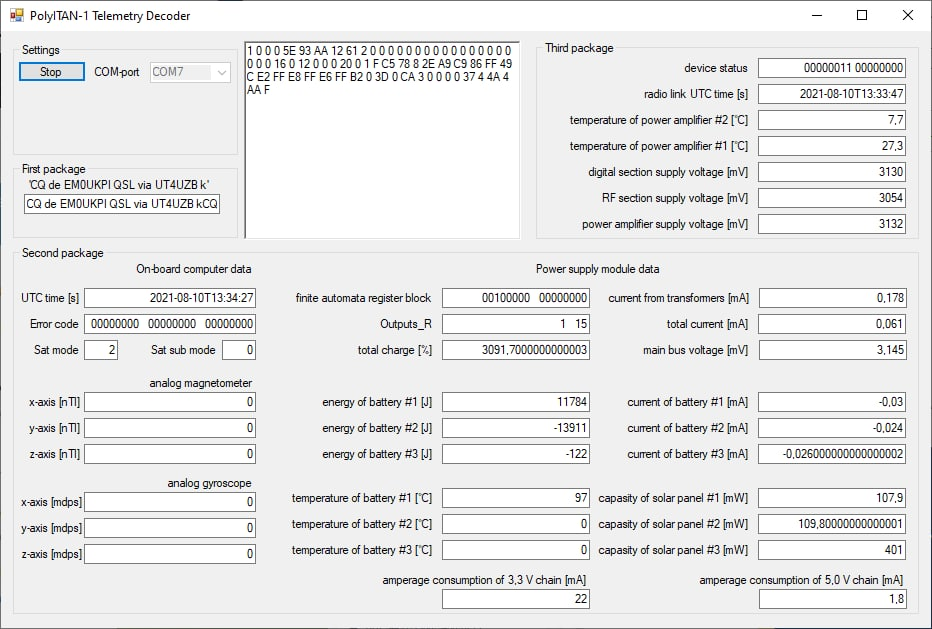Select the First package callsign text field

[122, 204]
